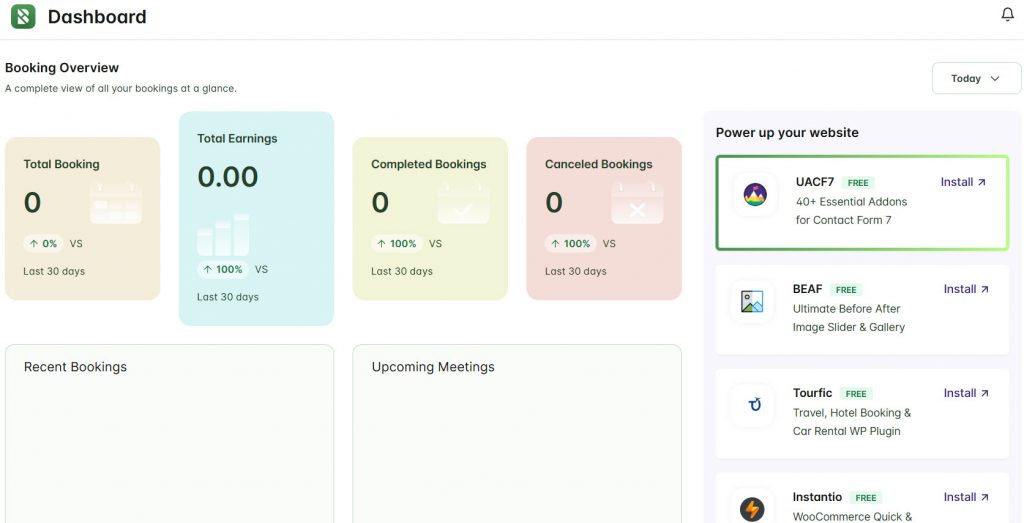1024x523 pixels.
Task: Click the Tourfic plugin name
Action: (x=812, y=393)
